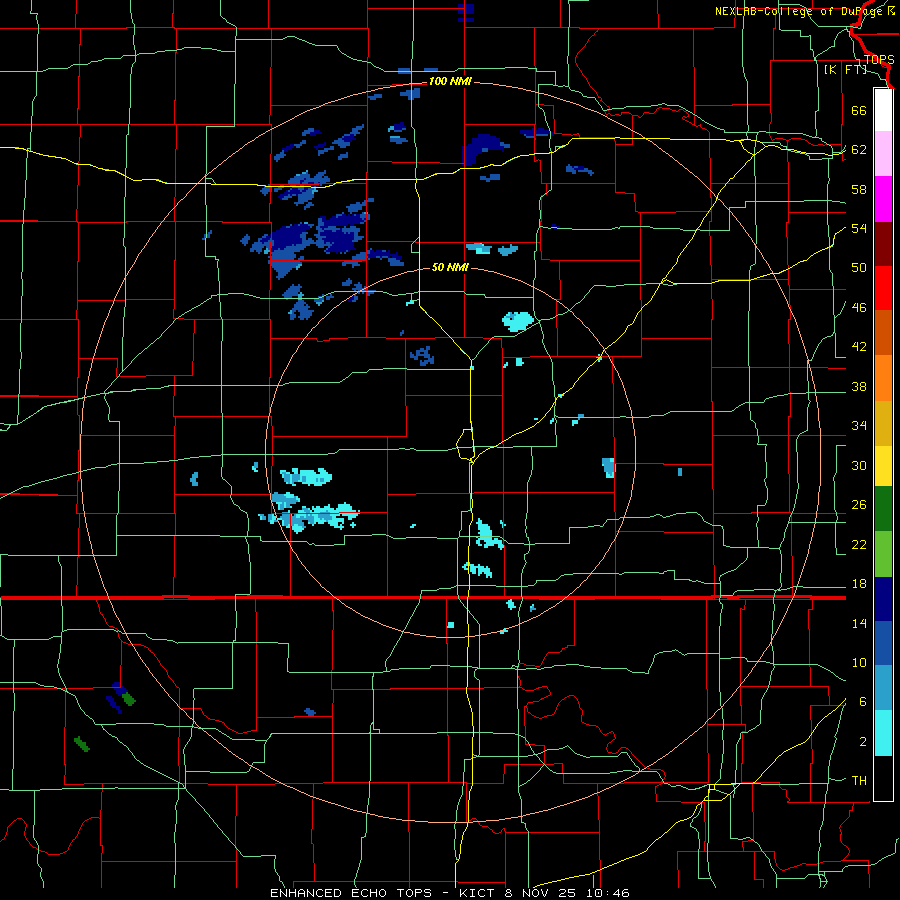Click the legend value '42'
Image resolution: width=900 pixels, height=900 pixels.
point(859,347)
